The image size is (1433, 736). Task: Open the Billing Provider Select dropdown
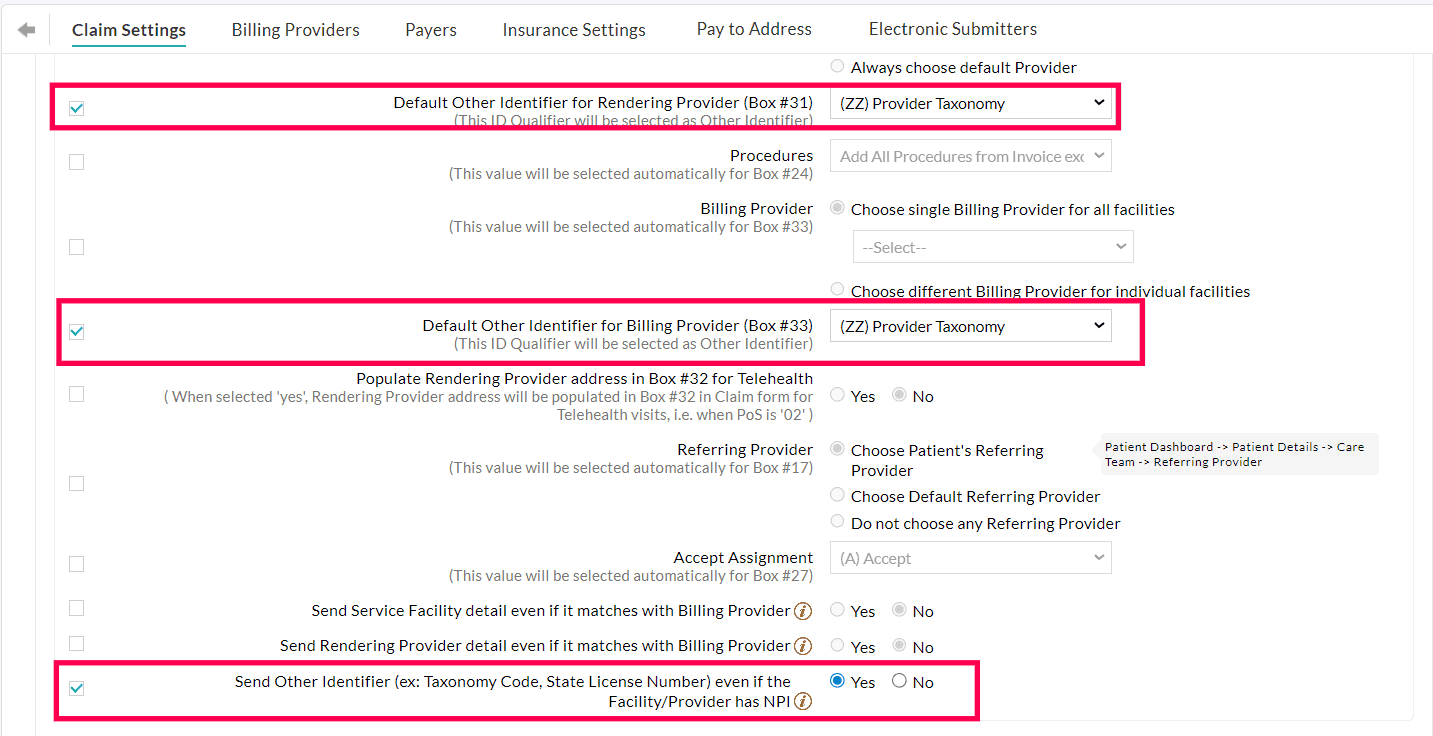992,246
